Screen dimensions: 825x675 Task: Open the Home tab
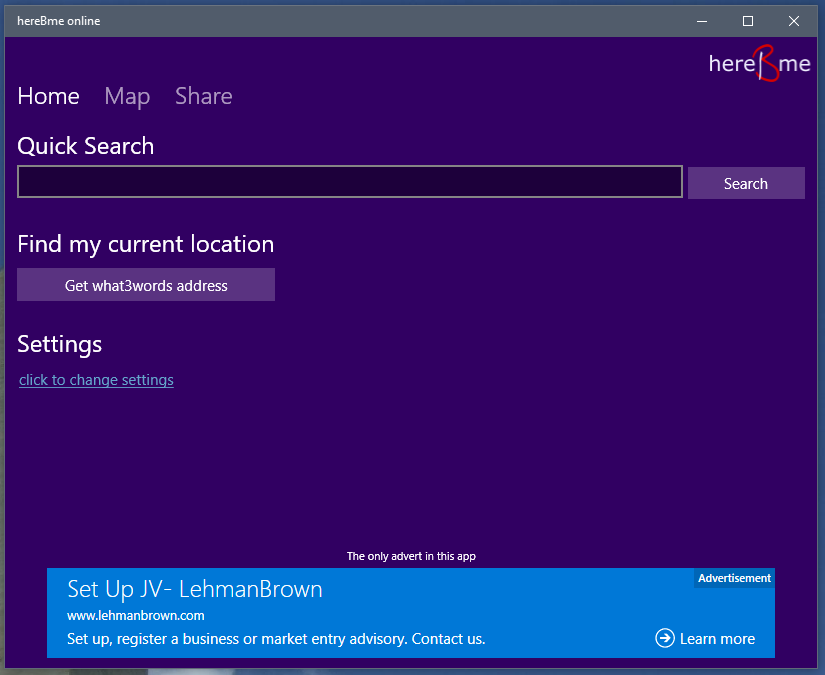click(x=48, y=96)
